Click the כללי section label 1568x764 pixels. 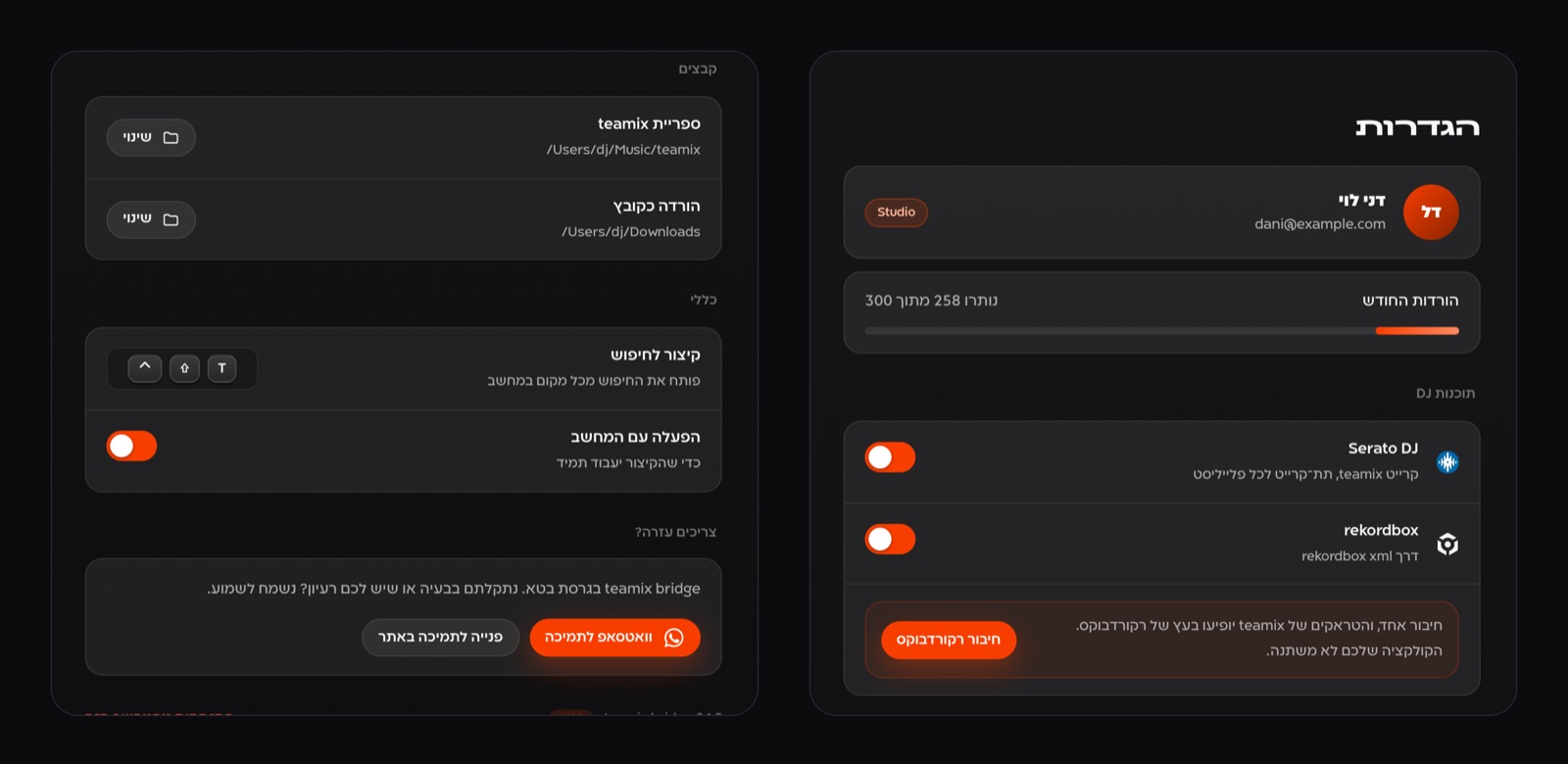coord(704,300)
